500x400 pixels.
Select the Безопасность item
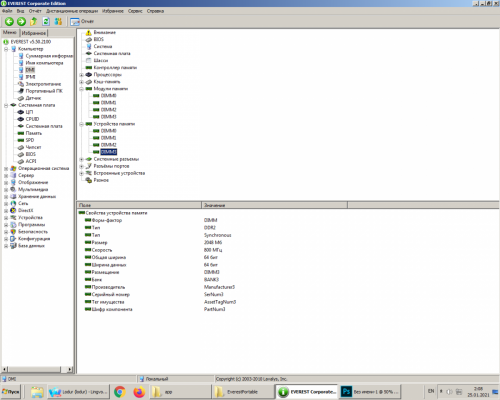(33, 232)
